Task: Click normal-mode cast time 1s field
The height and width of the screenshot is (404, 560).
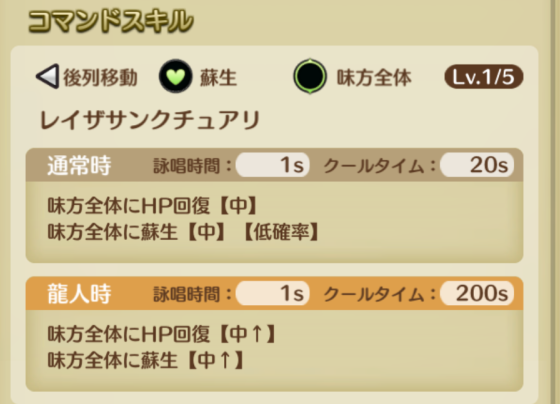Action: pos(272,165)
